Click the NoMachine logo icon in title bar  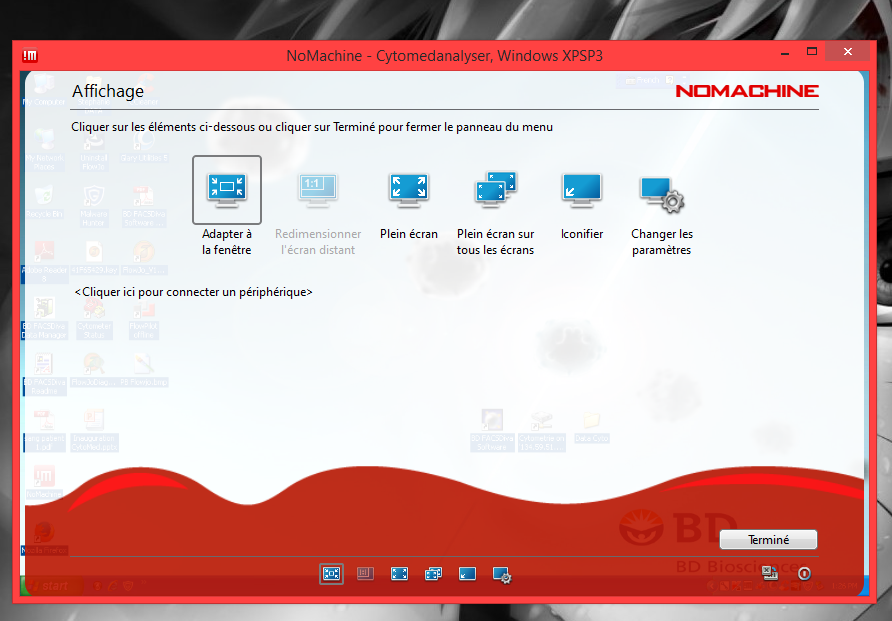click(30, 55)
